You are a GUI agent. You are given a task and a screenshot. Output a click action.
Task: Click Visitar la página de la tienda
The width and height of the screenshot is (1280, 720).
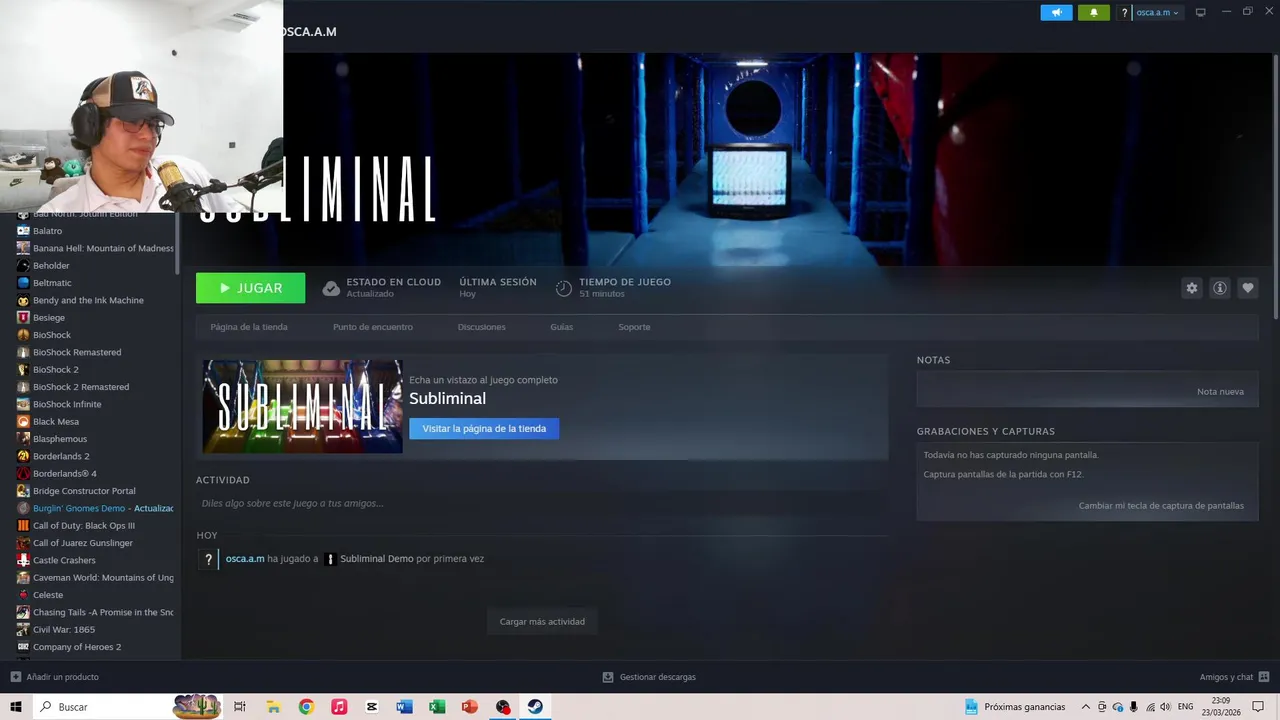pyautogui.click(x=484, y=429)
